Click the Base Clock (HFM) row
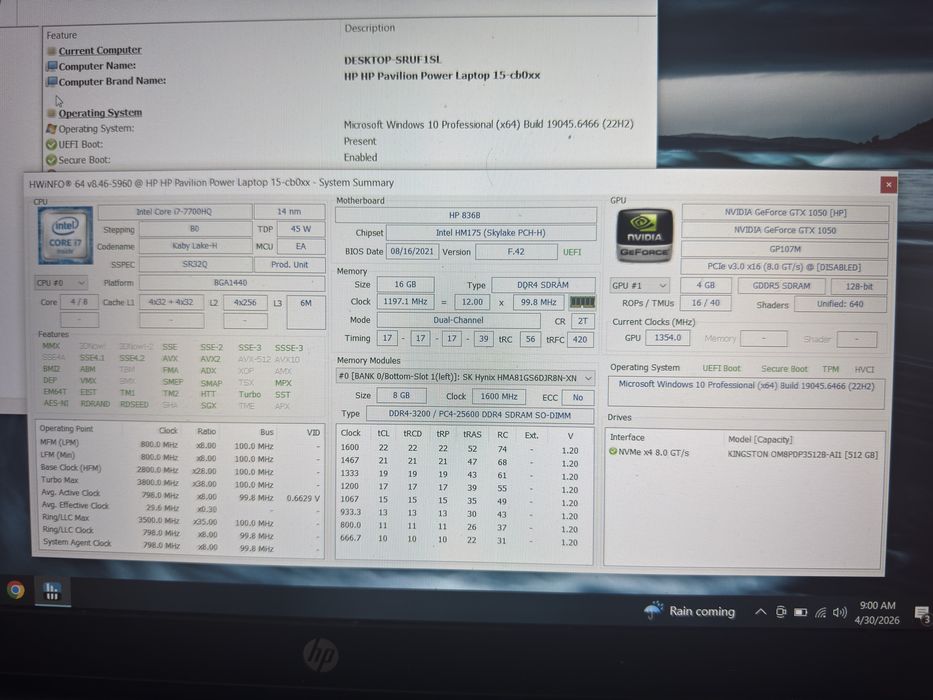The width and height of the screenshot is (933, 700). click(x=180, y=470)
